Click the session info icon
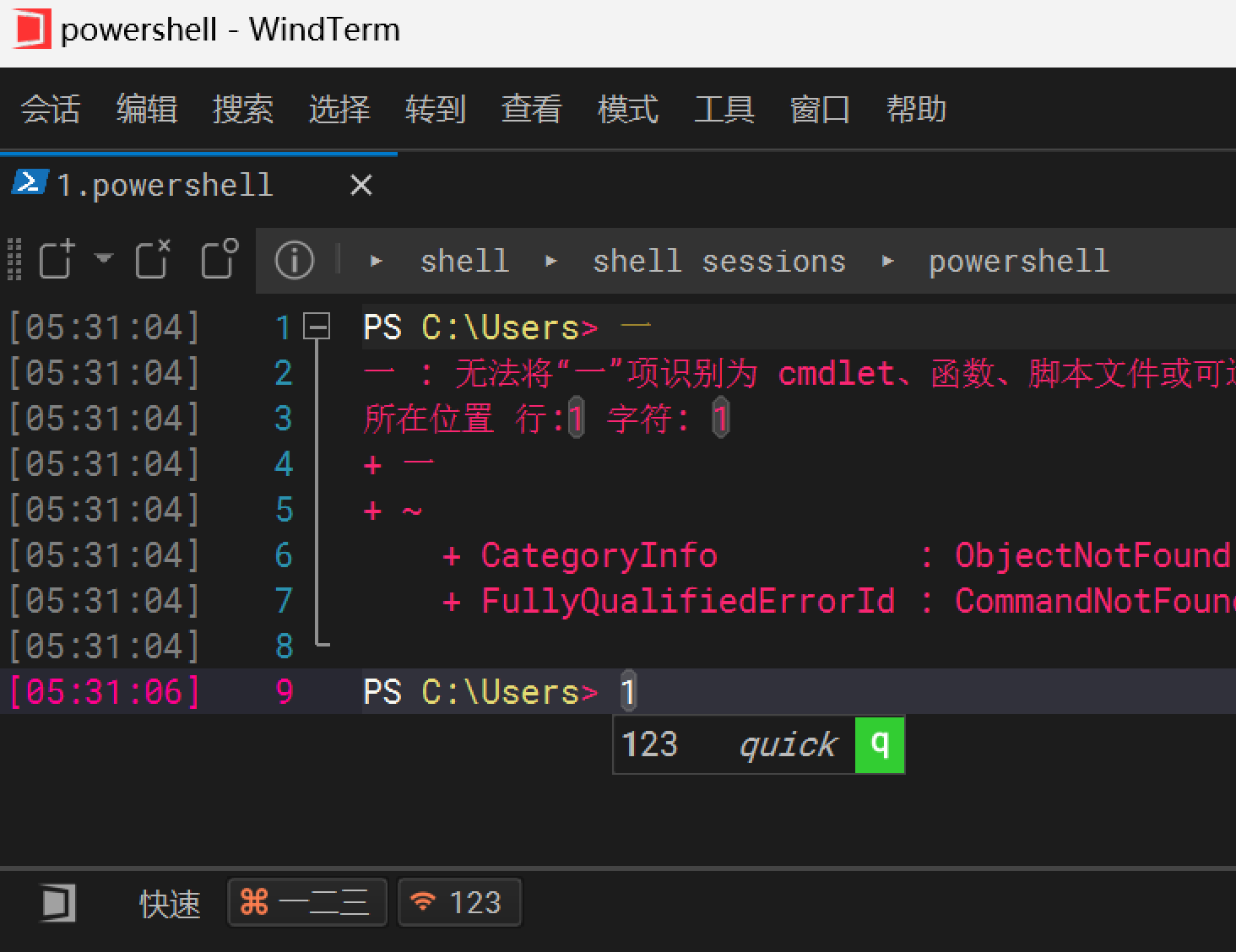 [x=295, y=260]
